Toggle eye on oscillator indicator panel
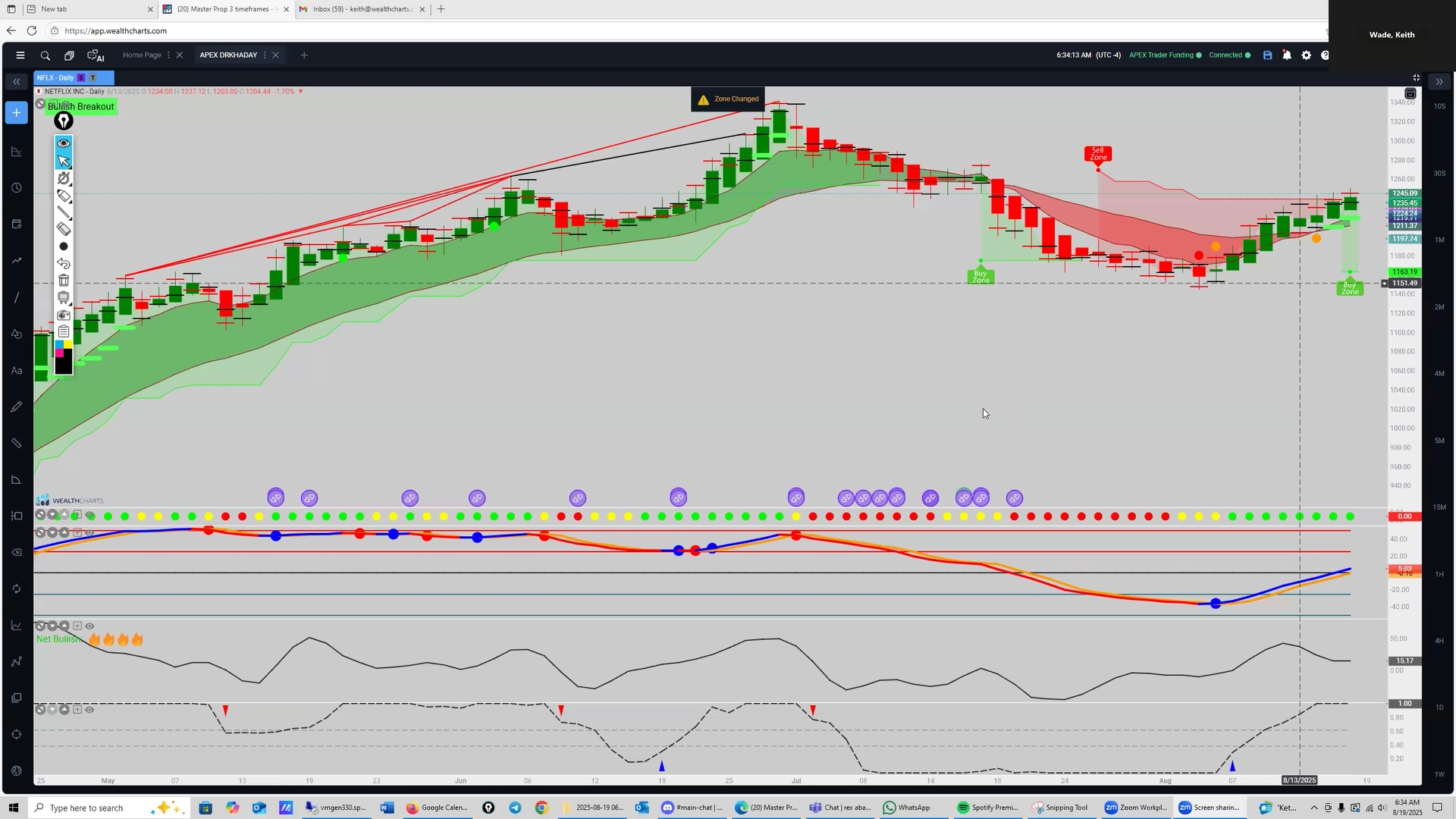Screen dimensions: 1456x819 click(89, 533)
